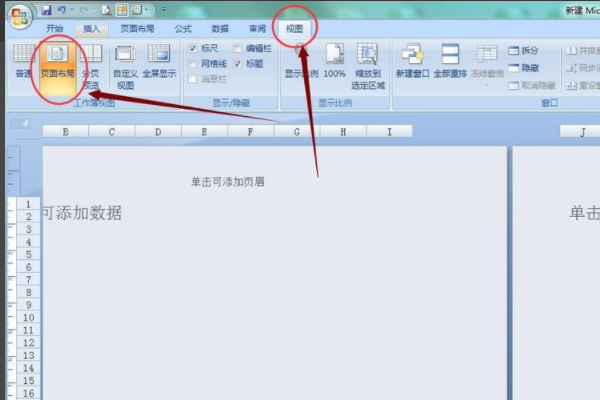
Task: Select row 12 header
Action: 28,343
